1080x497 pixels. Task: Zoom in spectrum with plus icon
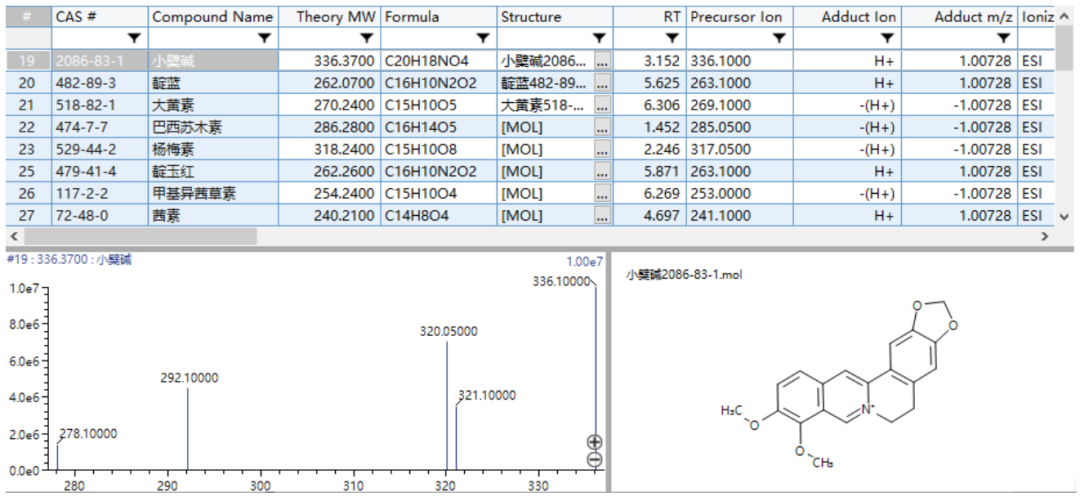click(594, 442)
